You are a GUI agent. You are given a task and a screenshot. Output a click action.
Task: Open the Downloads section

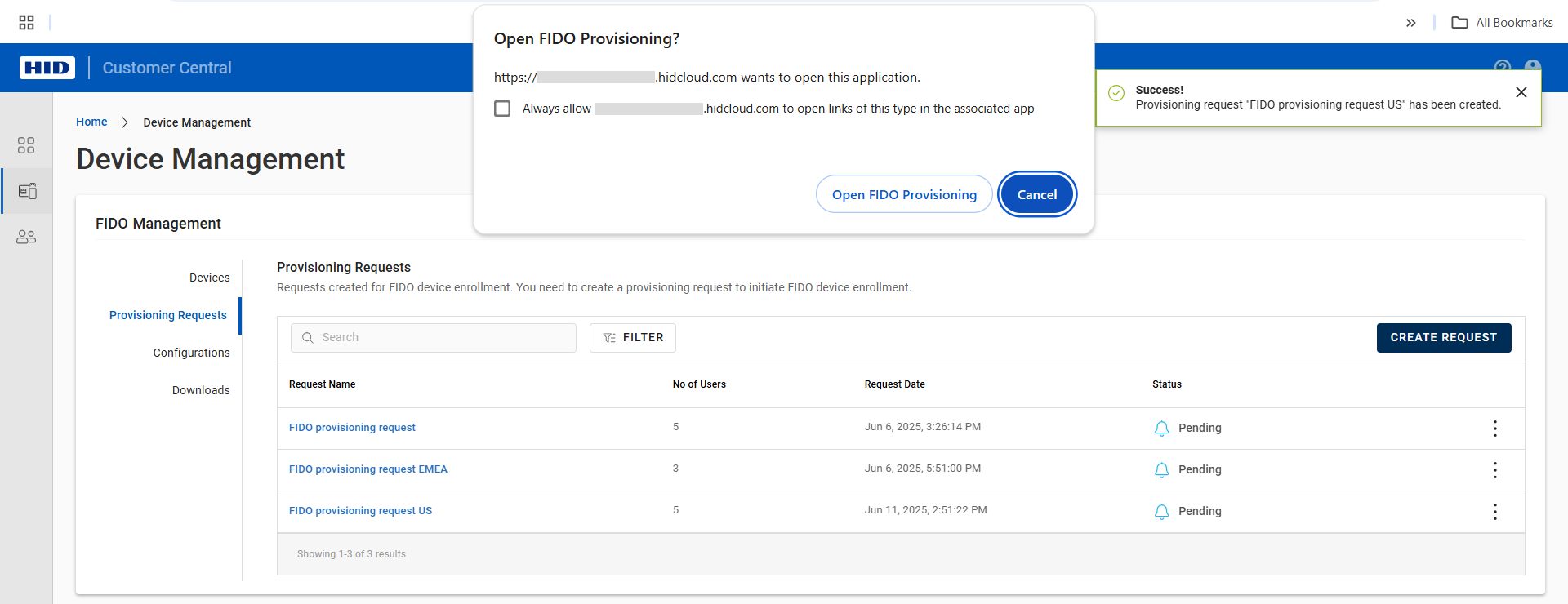pyautogui.click(x=201, y=390)
